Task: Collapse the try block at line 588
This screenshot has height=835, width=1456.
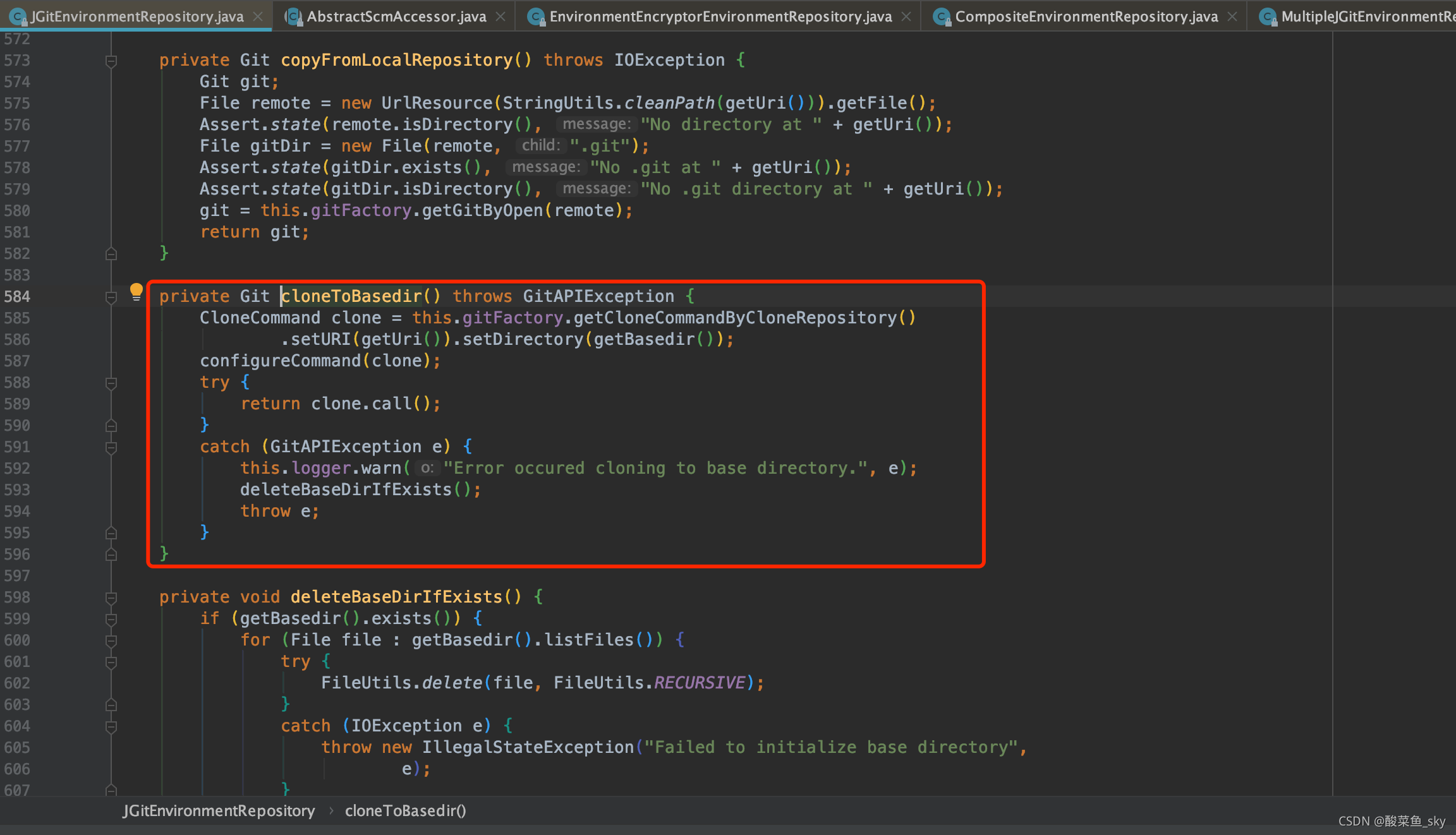Action: pos(111,383)
